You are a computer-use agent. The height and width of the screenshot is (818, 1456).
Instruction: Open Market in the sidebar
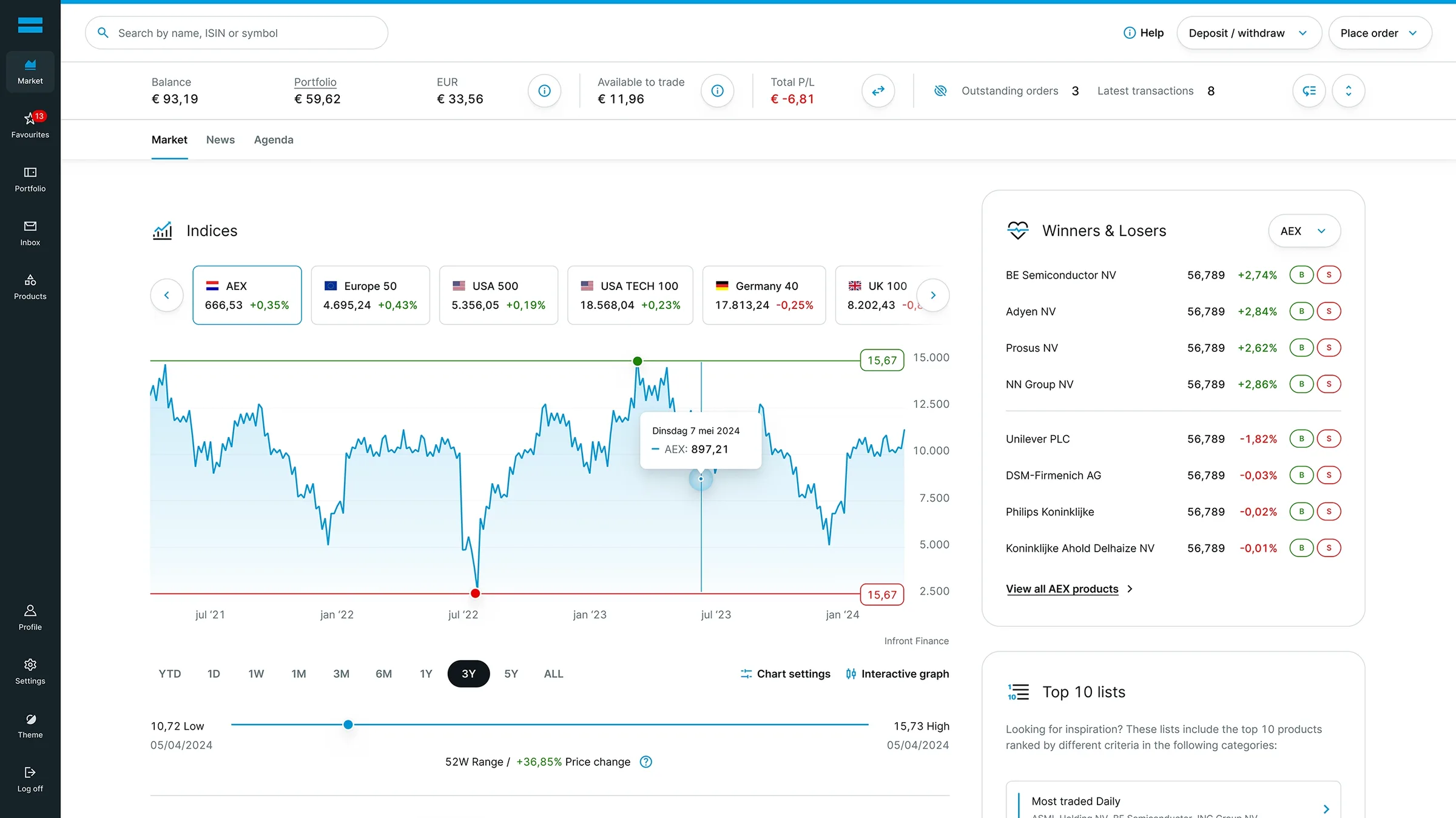[x=30, y=72]
